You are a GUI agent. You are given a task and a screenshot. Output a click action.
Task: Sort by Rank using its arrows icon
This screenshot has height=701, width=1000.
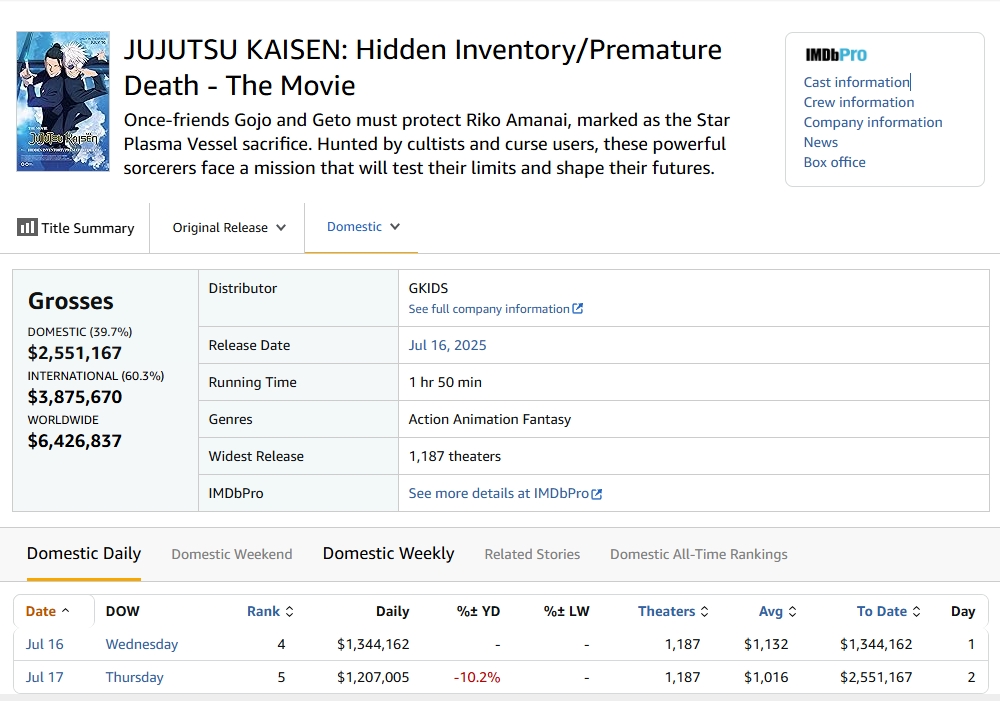[x=289, y=611]
